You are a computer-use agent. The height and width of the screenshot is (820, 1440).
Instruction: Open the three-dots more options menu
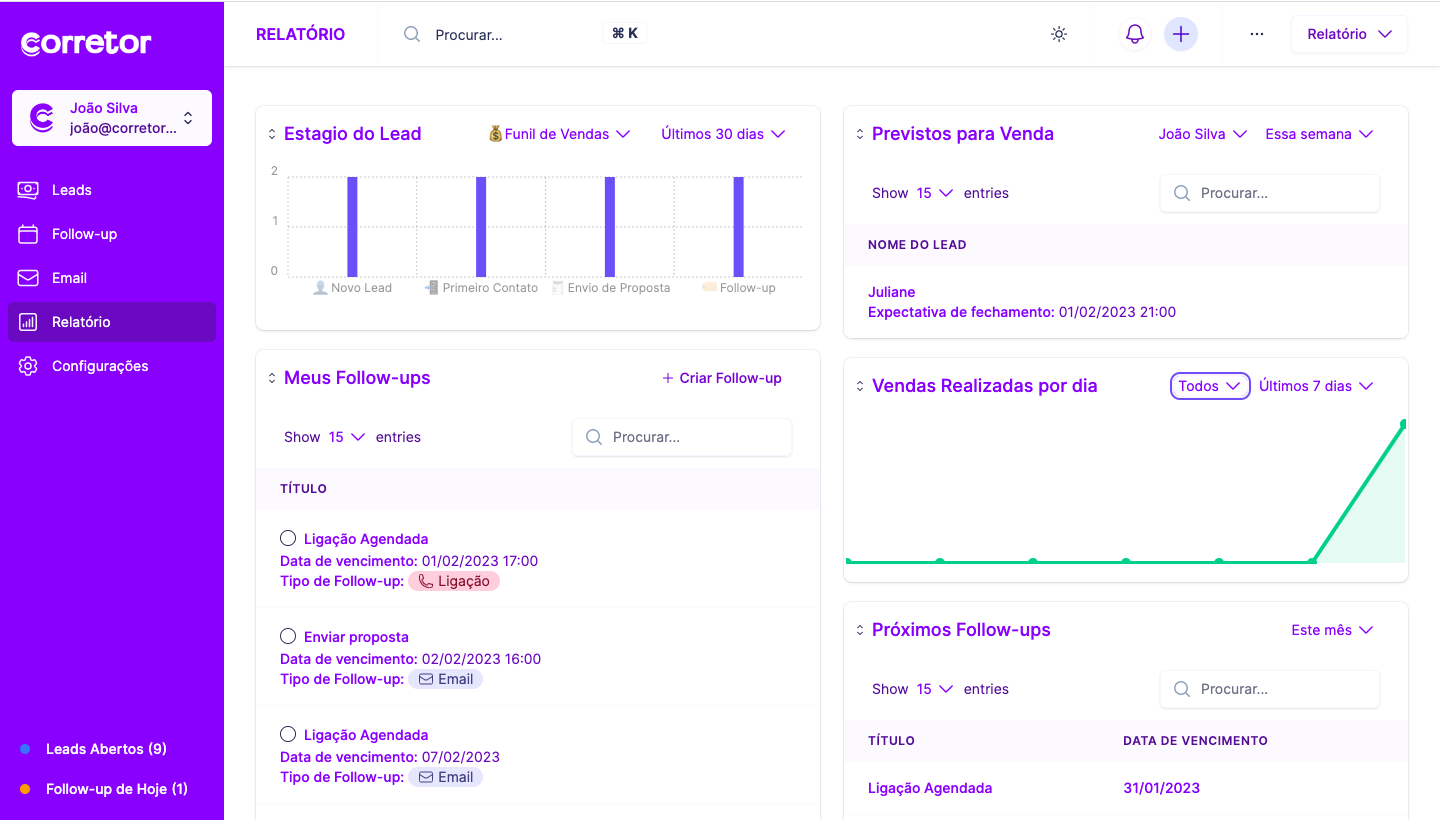(x=1257, y=34)
